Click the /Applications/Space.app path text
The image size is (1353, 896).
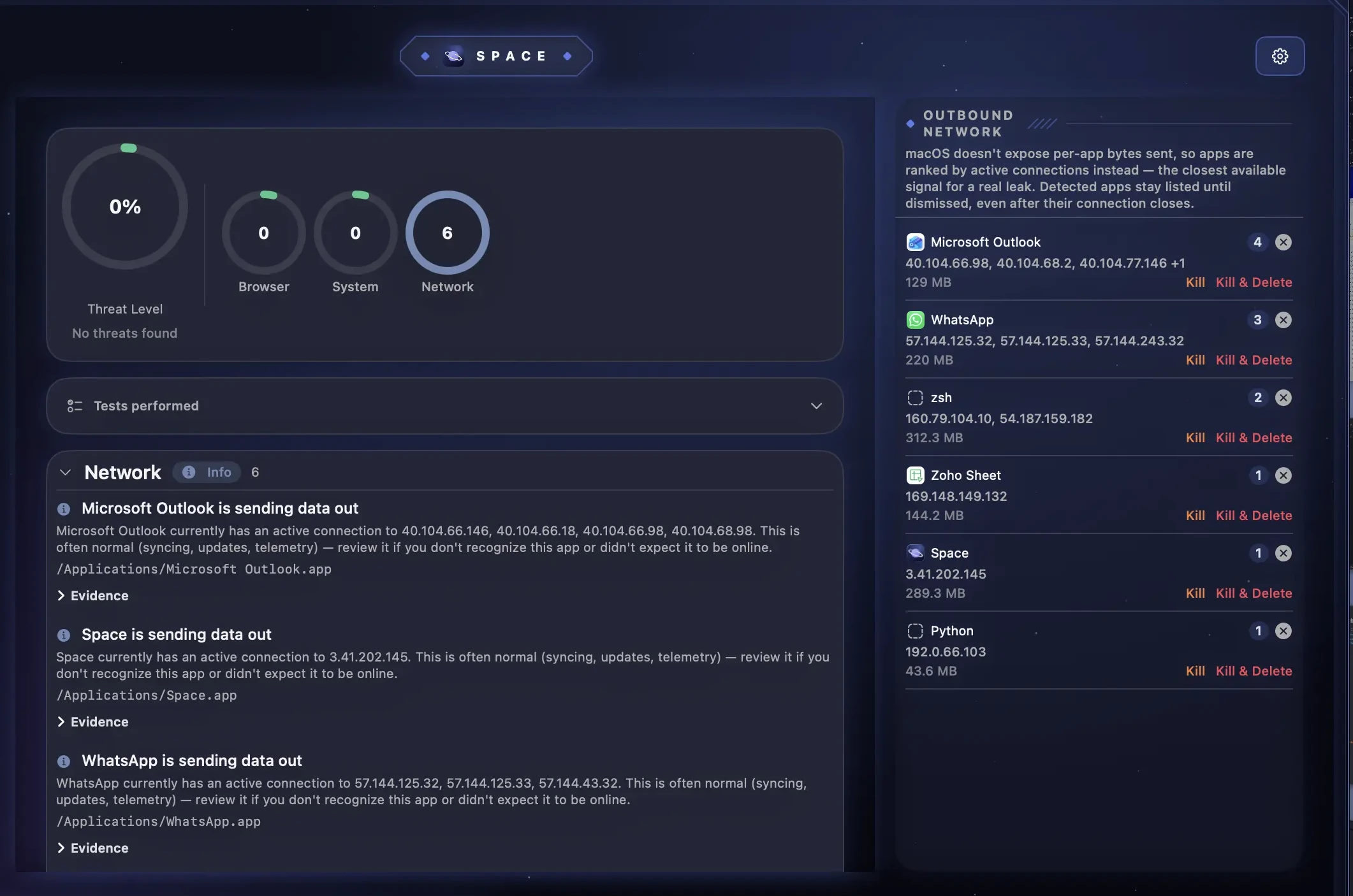pyautogui.click(x=147, y=695)
